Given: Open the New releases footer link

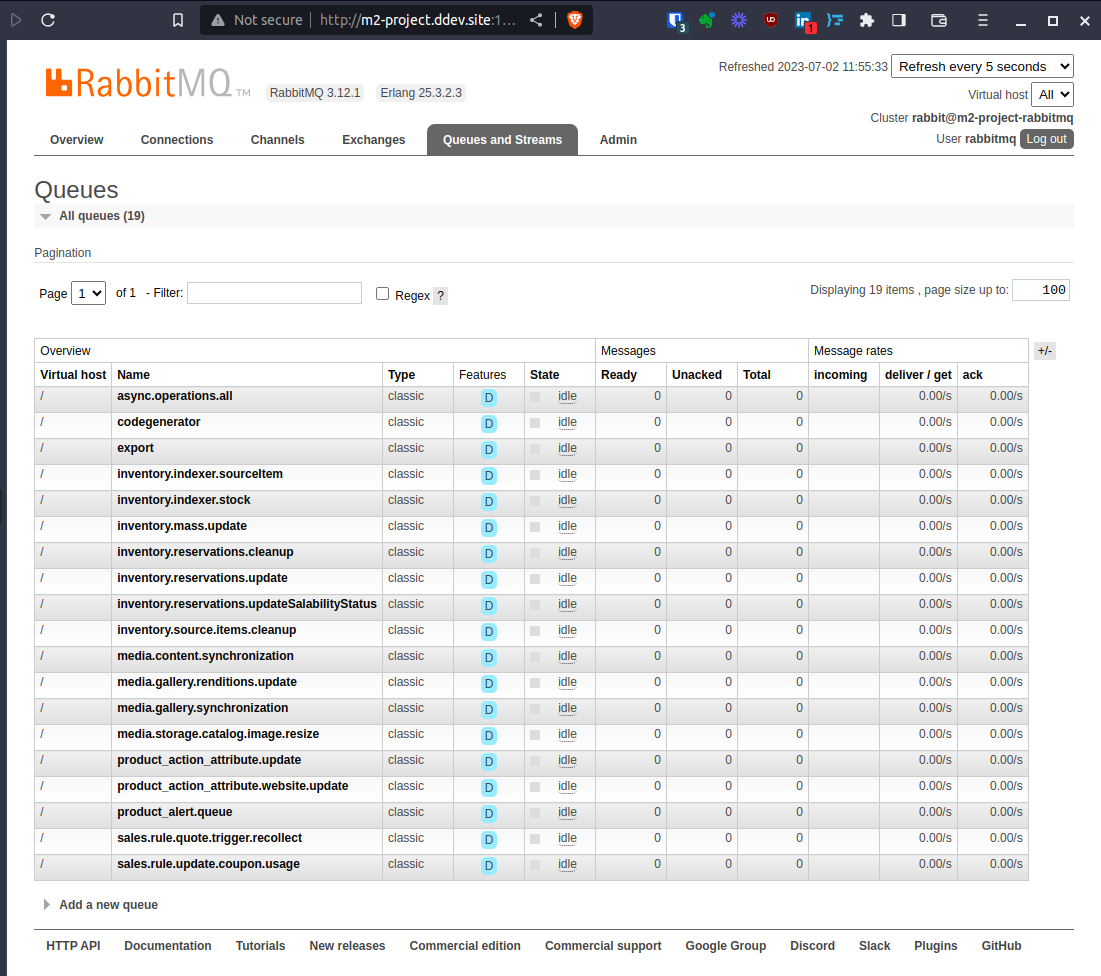Looking at the screenshot, I should click(x=348, y=946).
